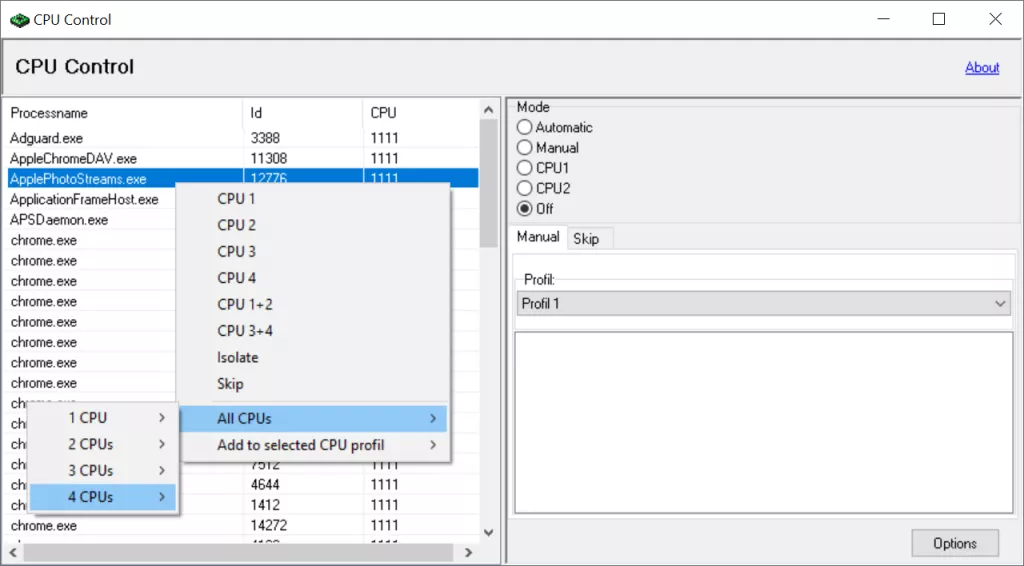The height and width of the screenshot is (566, 1024).
Task: Click the process list scroll up arrow
Action: (x=488, y=110)
